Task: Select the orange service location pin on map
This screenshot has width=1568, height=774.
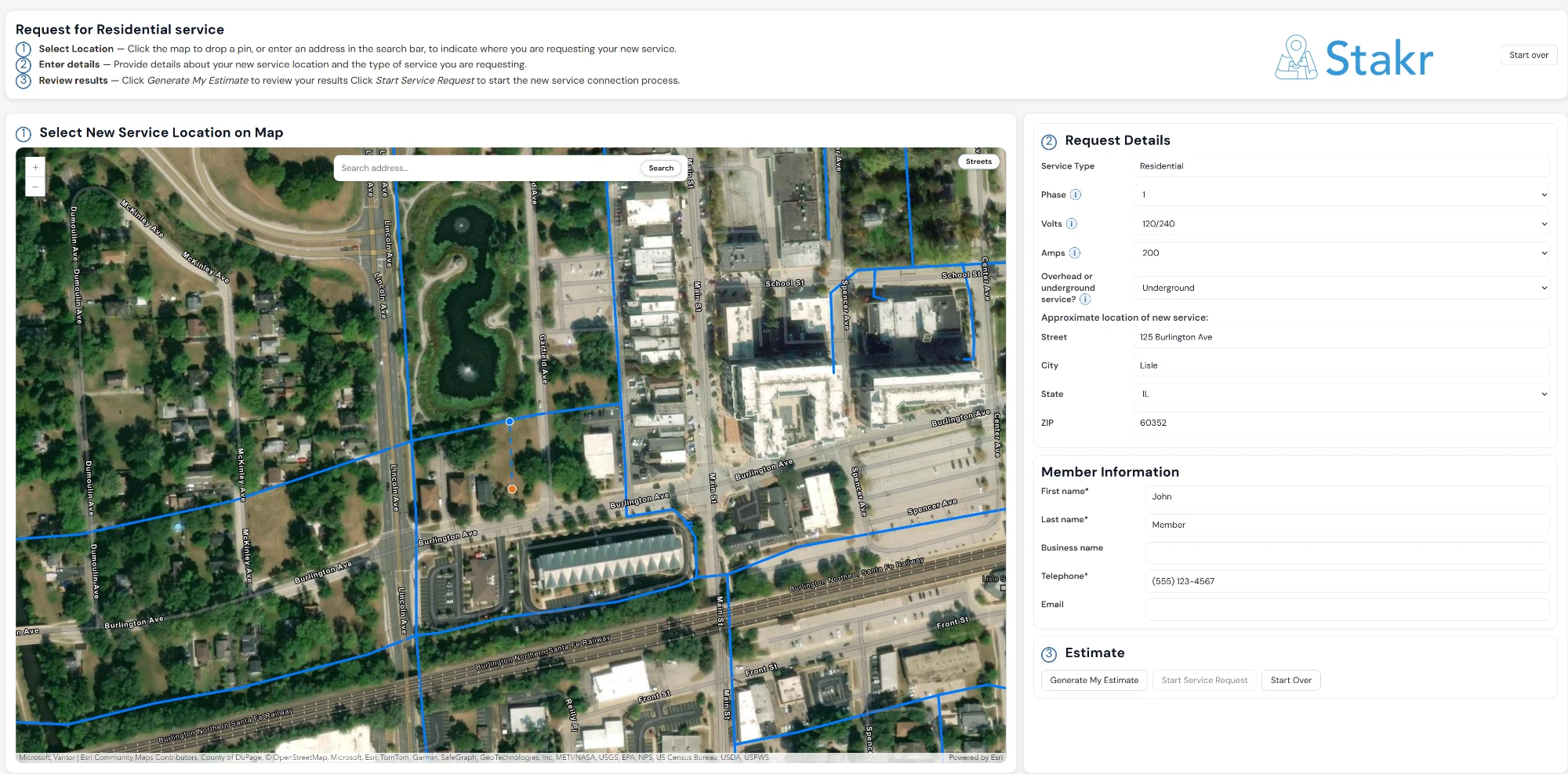Action: pos(512,489)
